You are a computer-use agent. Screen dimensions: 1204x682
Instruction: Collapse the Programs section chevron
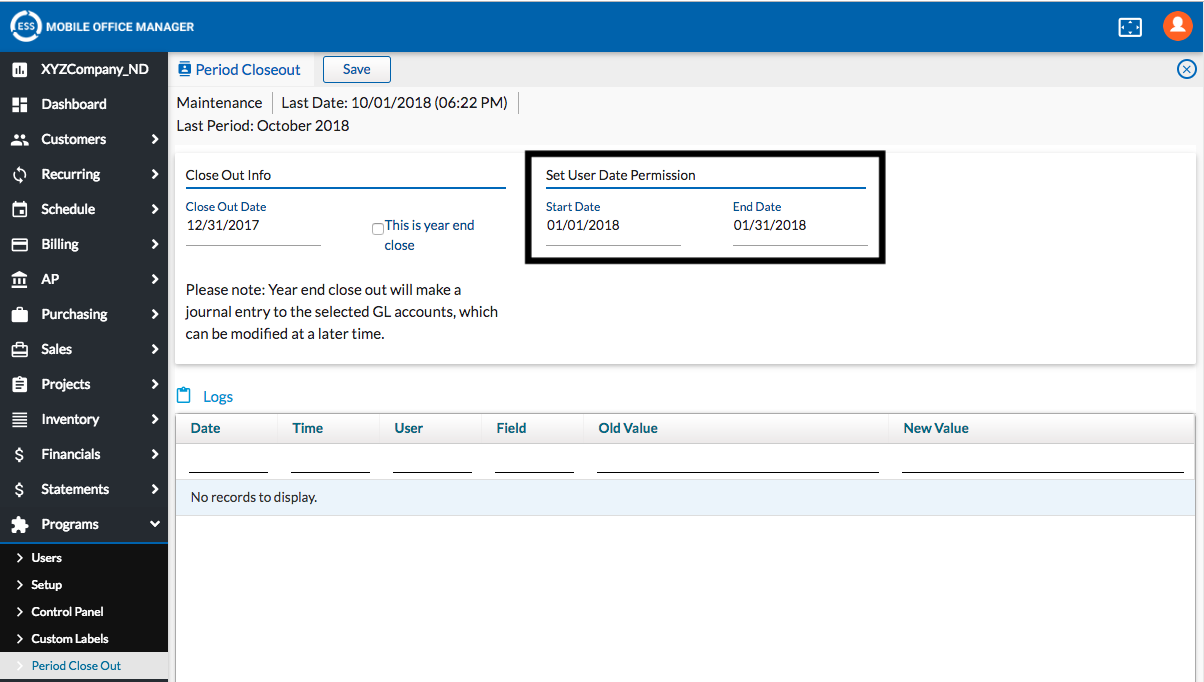click(155, 524)
